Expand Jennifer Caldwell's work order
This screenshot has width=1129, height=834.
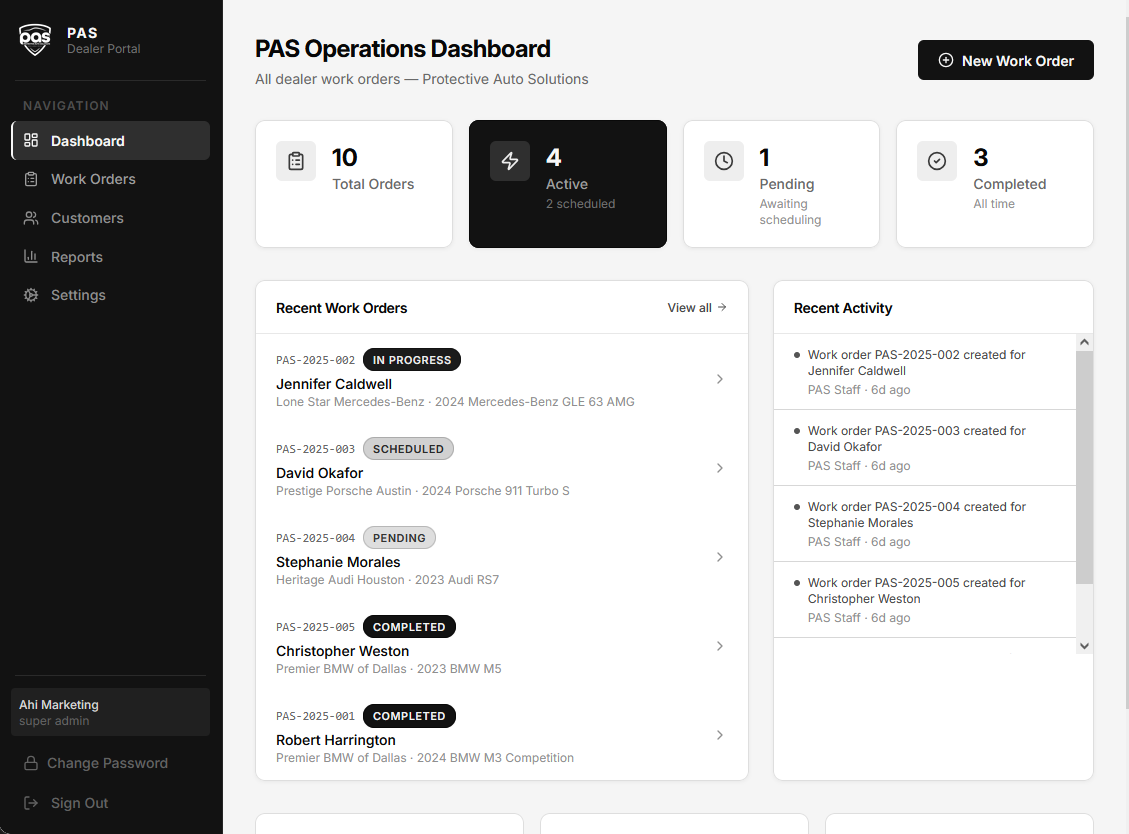pos(720,379)
